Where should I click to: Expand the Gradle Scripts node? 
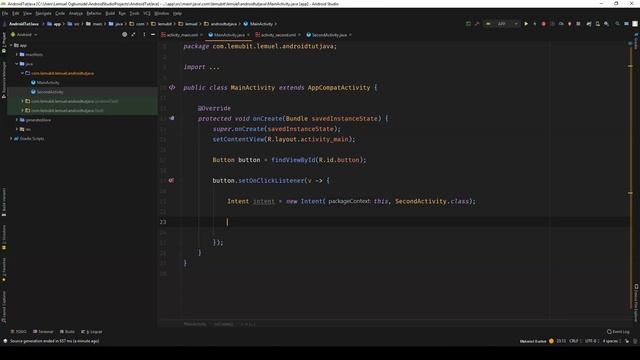pos(11,138)
